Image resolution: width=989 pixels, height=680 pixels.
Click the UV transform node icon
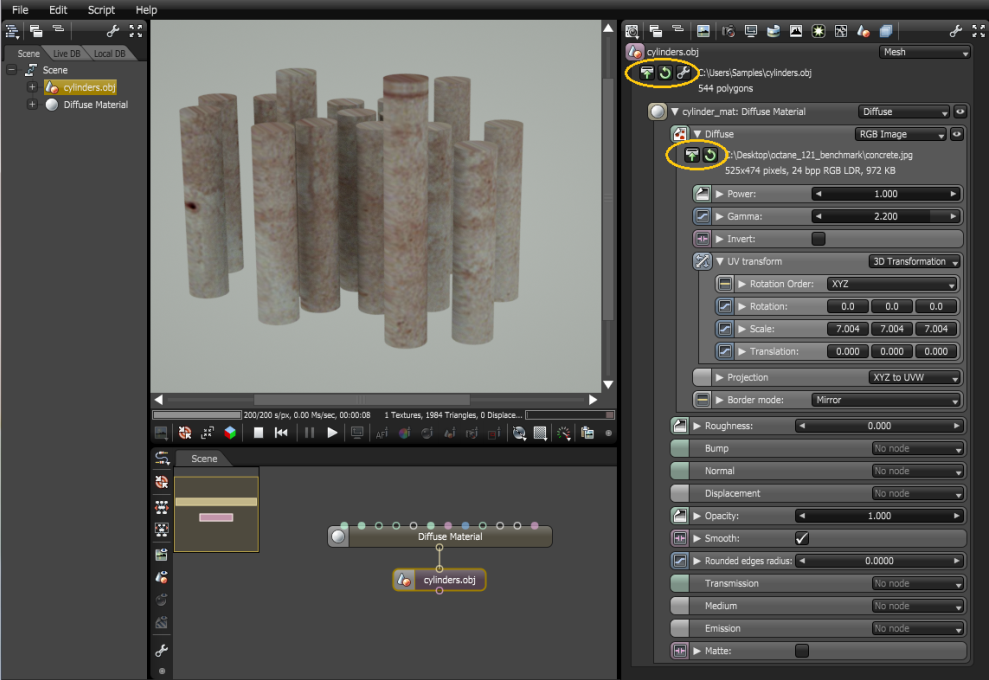click(x=702, y=261)
